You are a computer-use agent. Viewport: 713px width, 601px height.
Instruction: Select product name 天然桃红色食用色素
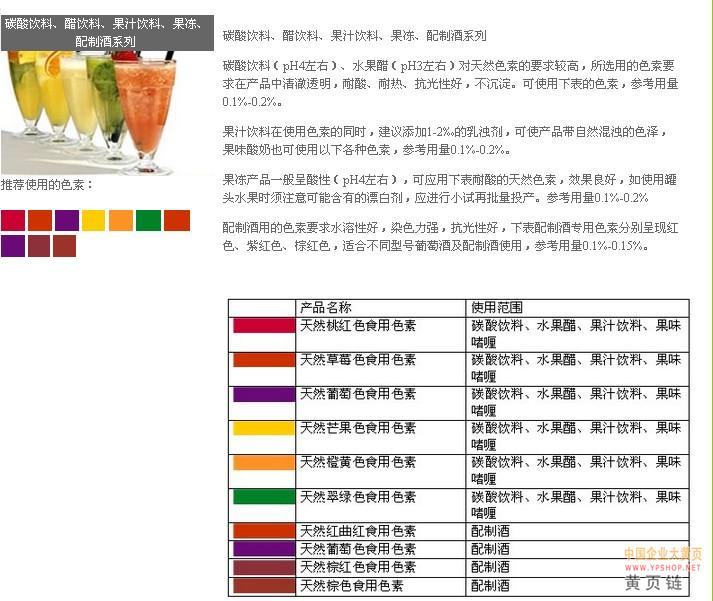click(358, 326)
